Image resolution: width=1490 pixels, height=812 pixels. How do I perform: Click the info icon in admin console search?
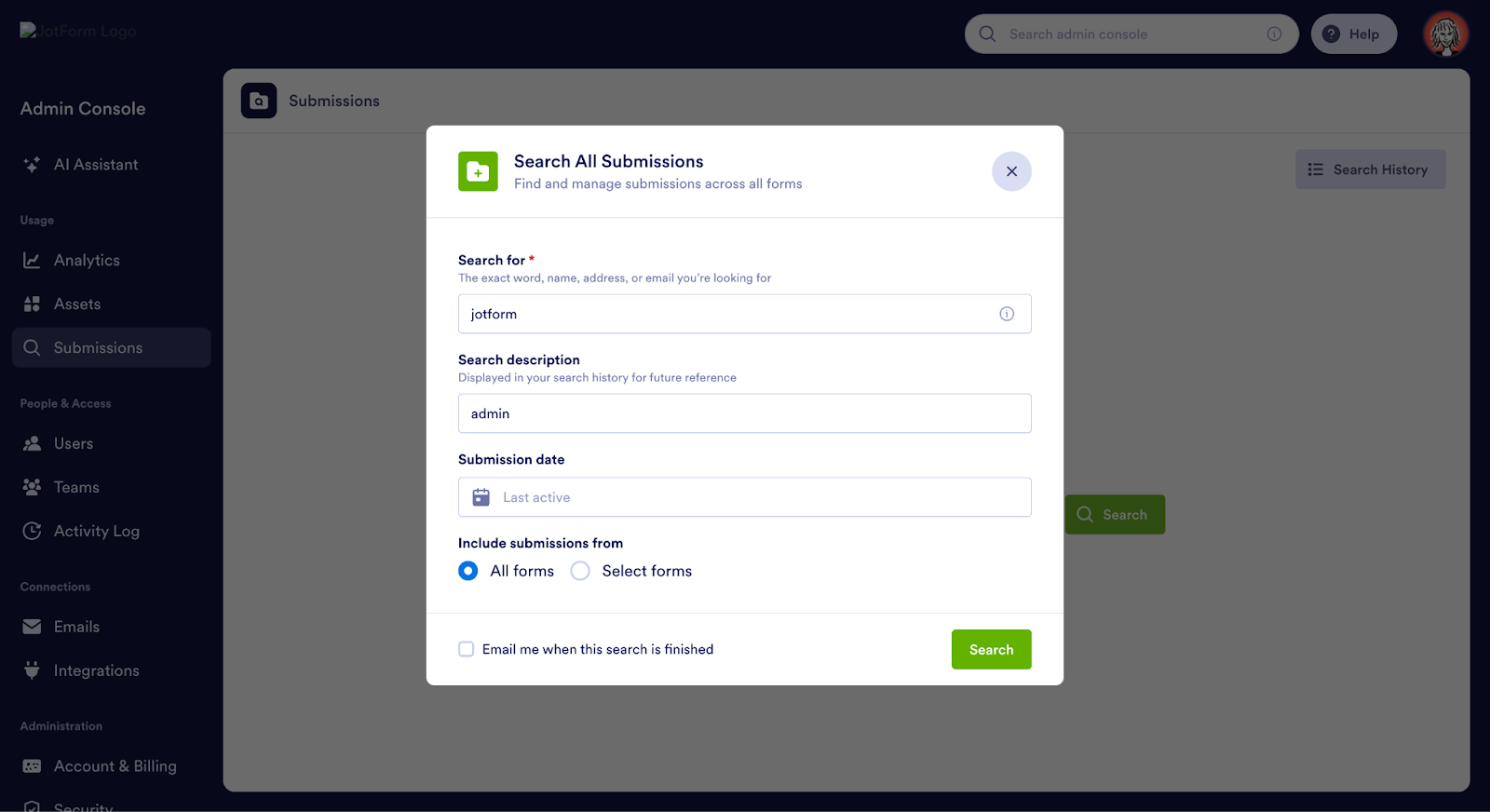coord(1274,34)
